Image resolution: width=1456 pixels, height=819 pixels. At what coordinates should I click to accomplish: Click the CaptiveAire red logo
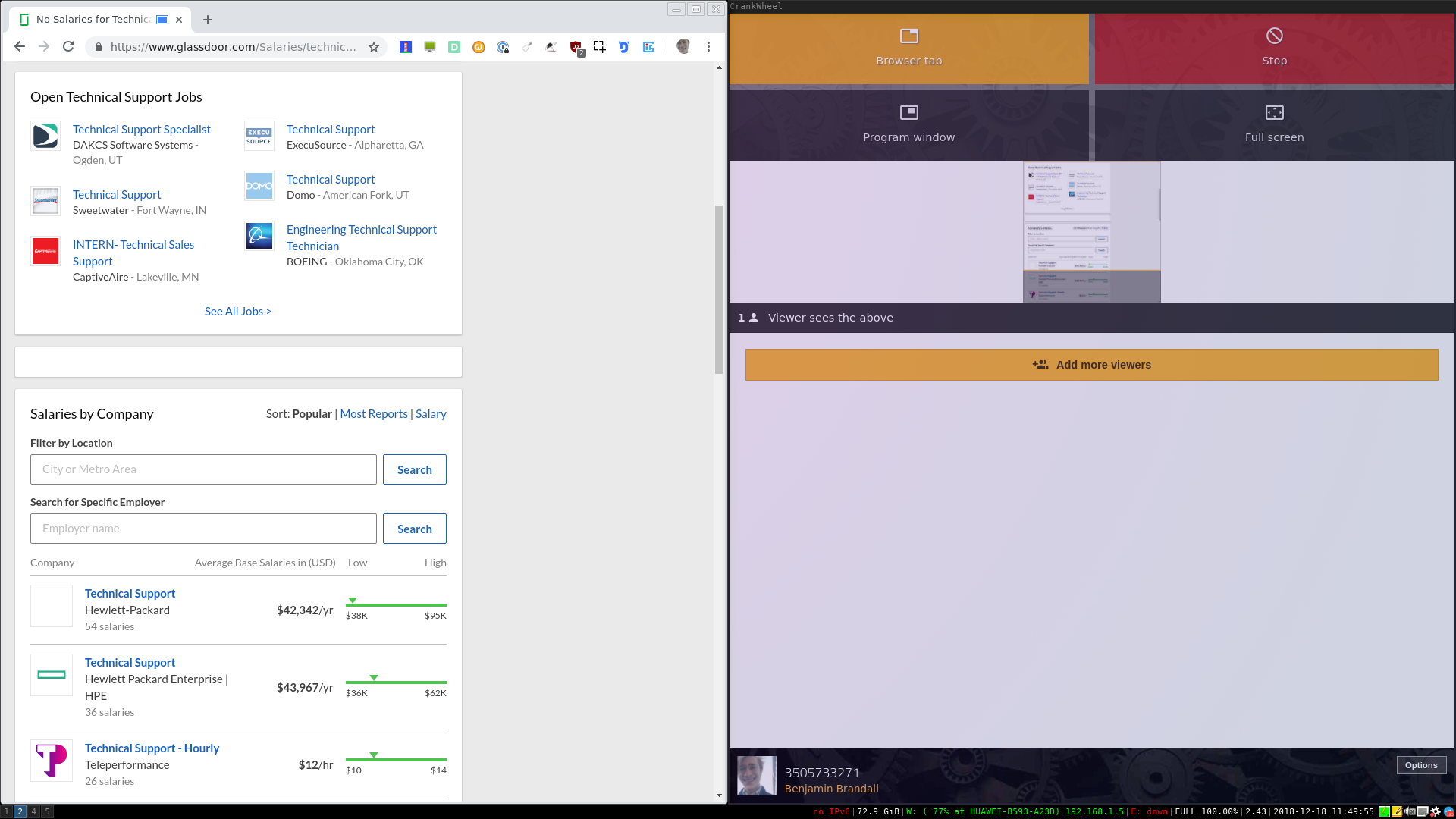(45, 251)
